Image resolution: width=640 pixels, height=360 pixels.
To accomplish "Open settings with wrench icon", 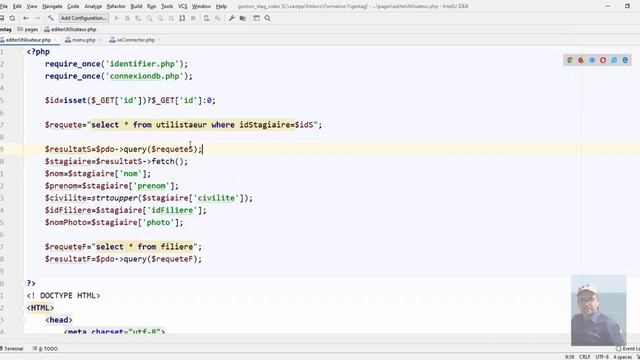I will pos(231,18).
